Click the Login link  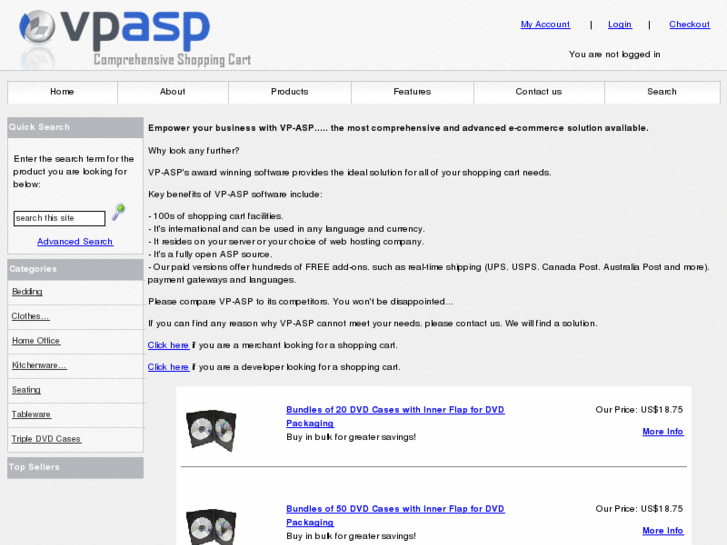click(x=619, y=24)
